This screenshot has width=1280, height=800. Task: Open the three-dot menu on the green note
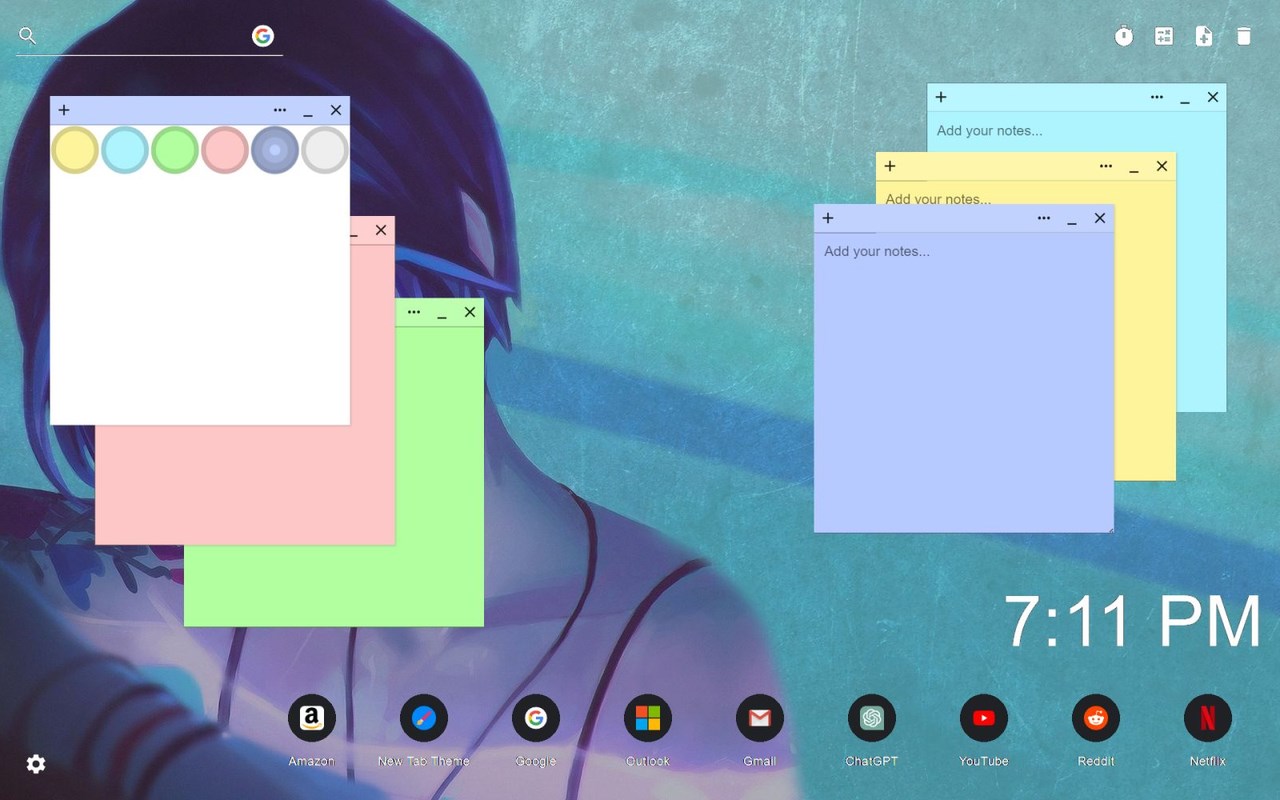point(414,312)
